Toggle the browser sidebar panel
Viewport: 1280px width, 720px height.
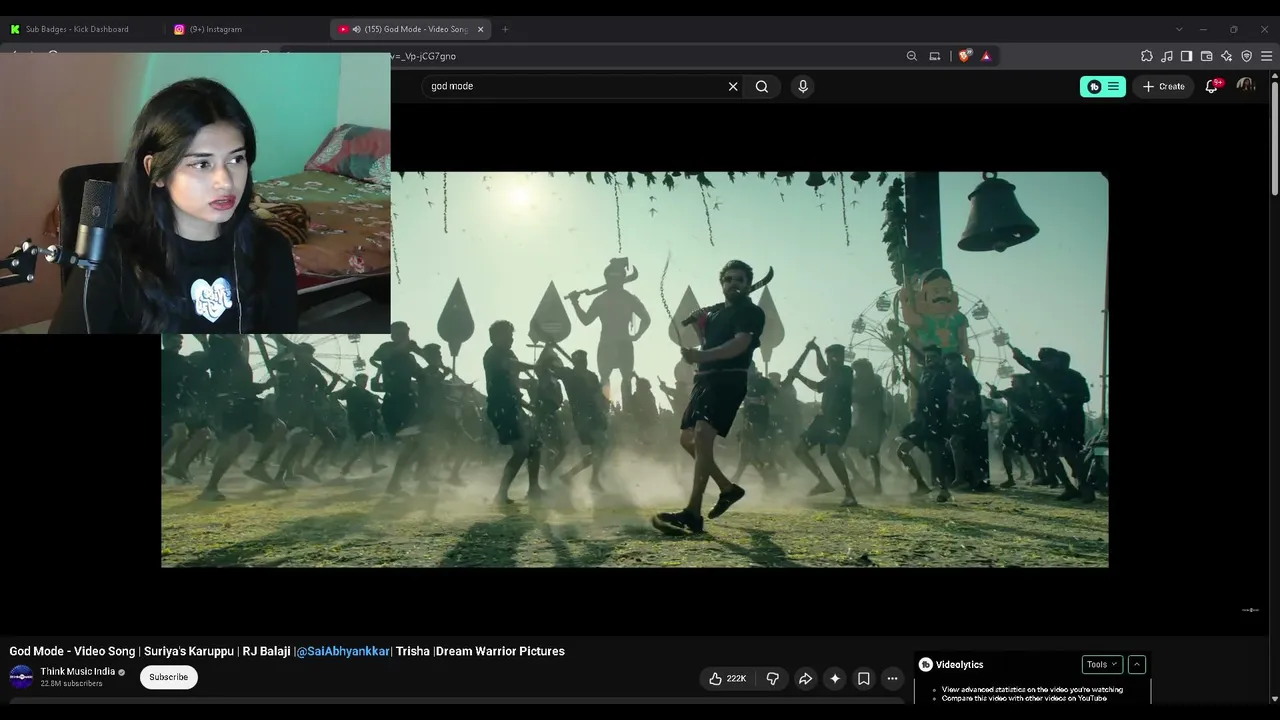coord(1186,56)
